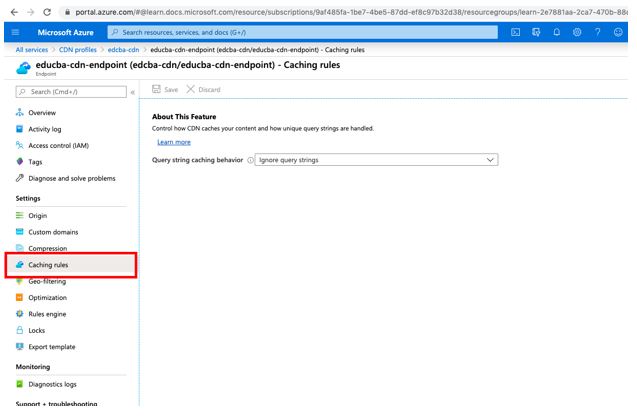Open Diagnose and solve problems item
This screenshot has height=416, width=637.
click(x=71, y=178)
